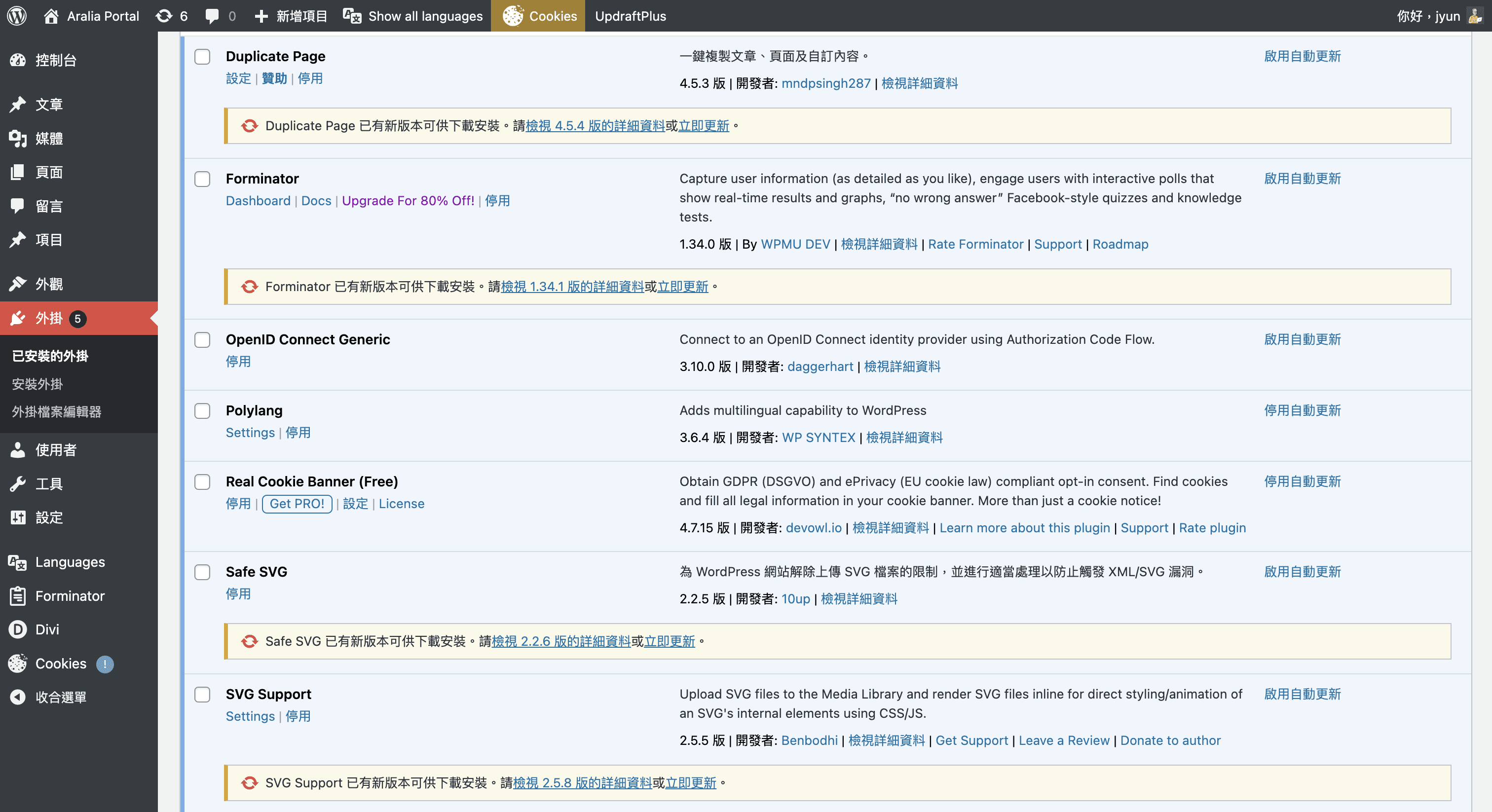This screenshot has height=812, width=1492.
Task: Click the plus icon for 新增項目
Action: 261,16
